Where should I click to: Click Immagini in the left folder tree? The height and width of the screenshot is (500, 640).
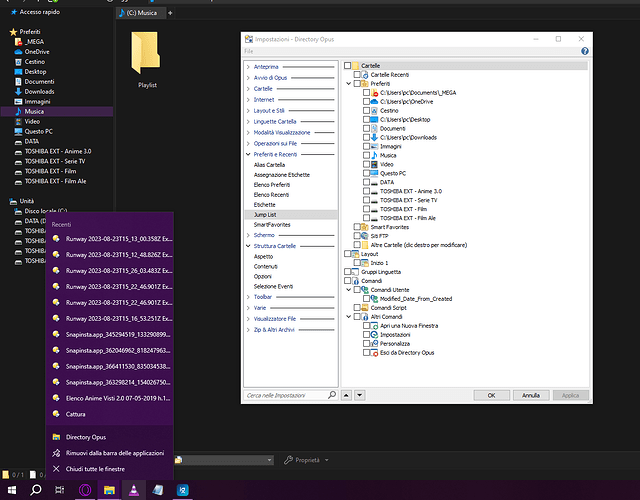[x=37, y=102]
